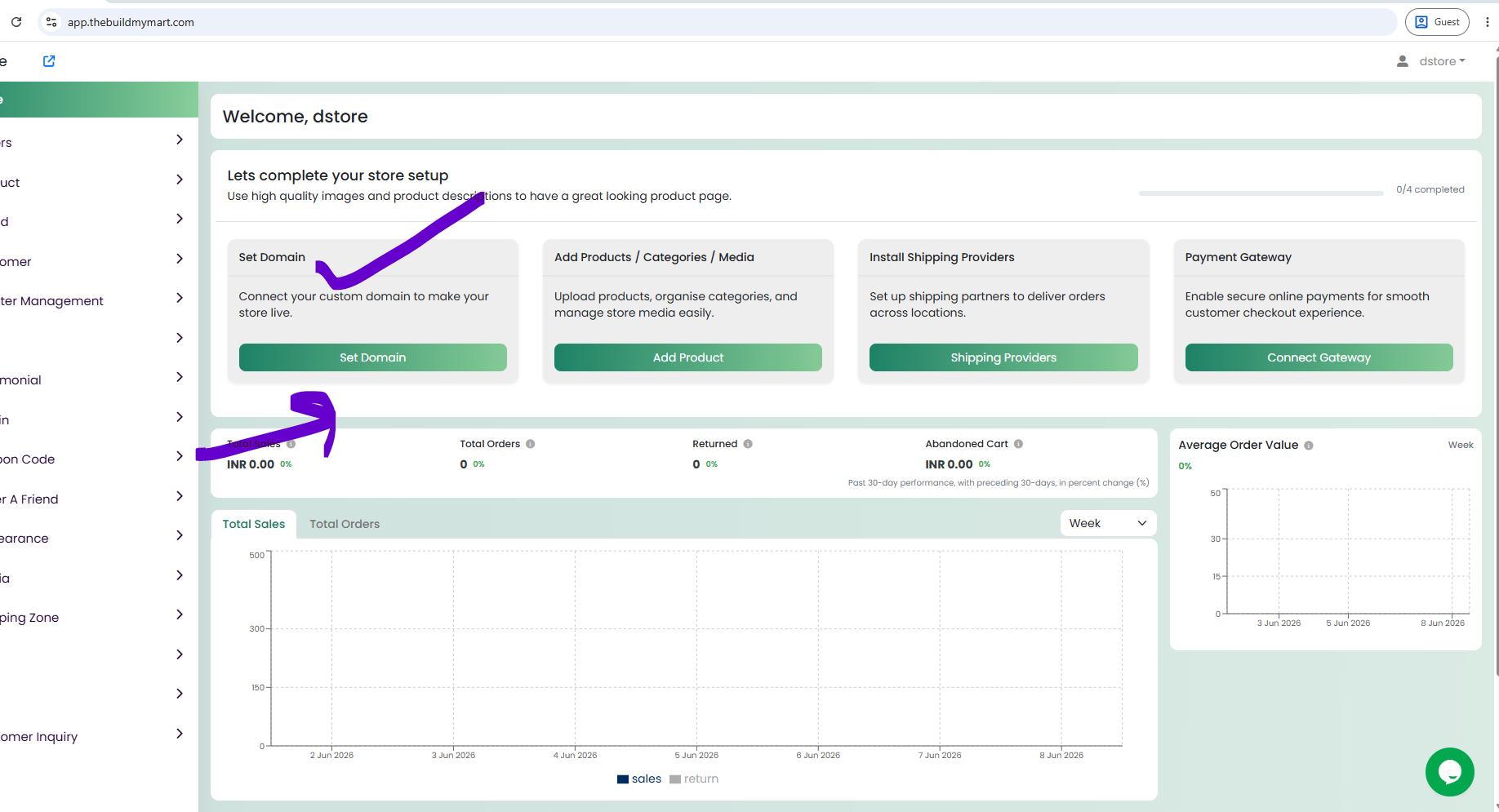Click the 'Welcome, dstore' heading
The width and height of the screenshot is (1499, 812).
click(x=296, y=117)
